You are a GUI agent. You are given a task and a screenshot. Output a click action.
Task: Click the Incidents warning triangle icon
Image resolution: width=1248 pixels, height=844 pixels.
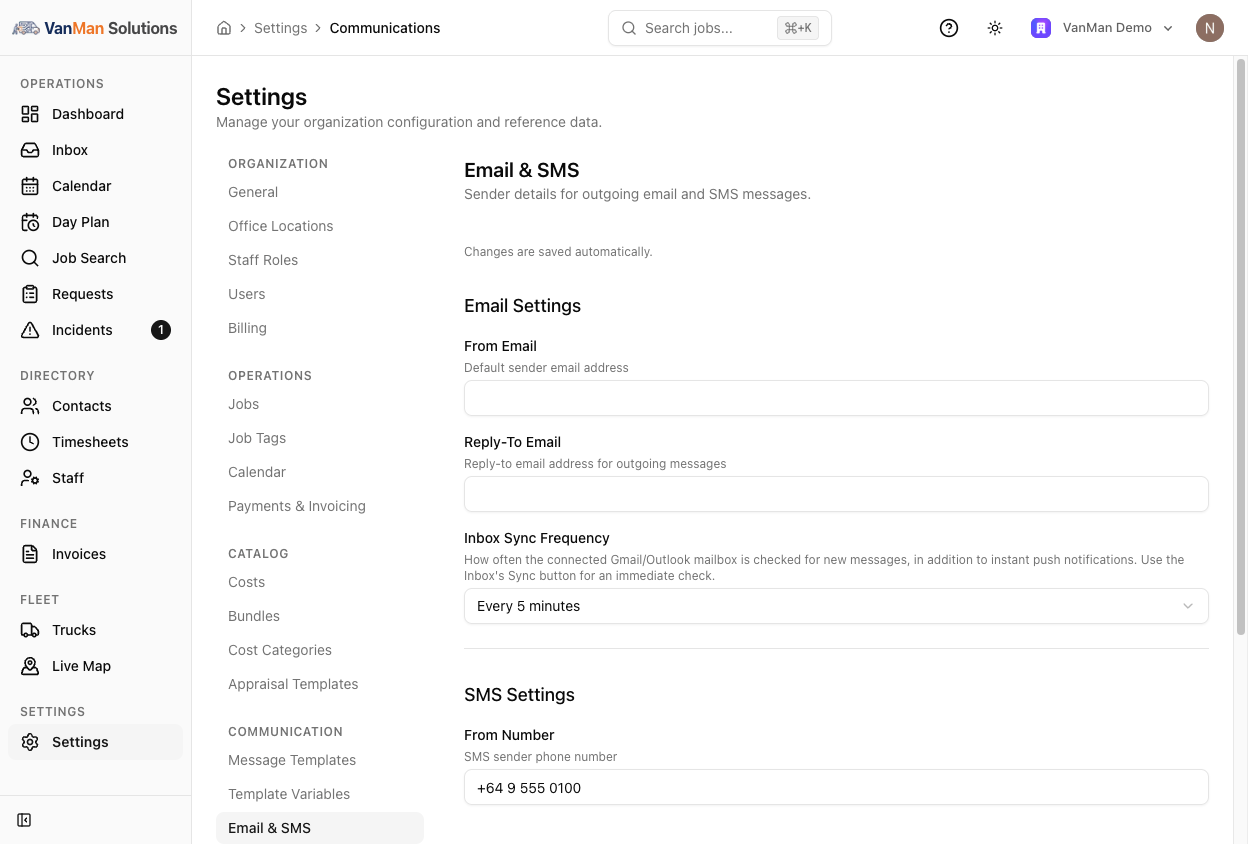[x=30, y=330]
